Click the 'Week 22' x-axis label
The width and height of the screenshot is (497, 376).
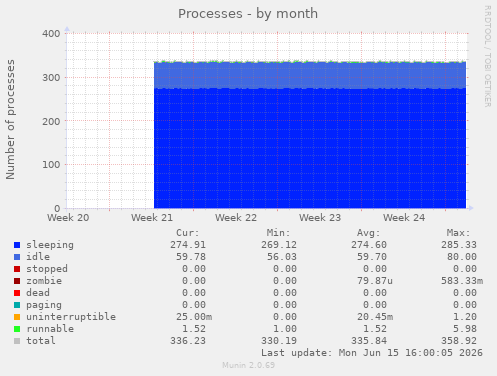coord(236,218)
